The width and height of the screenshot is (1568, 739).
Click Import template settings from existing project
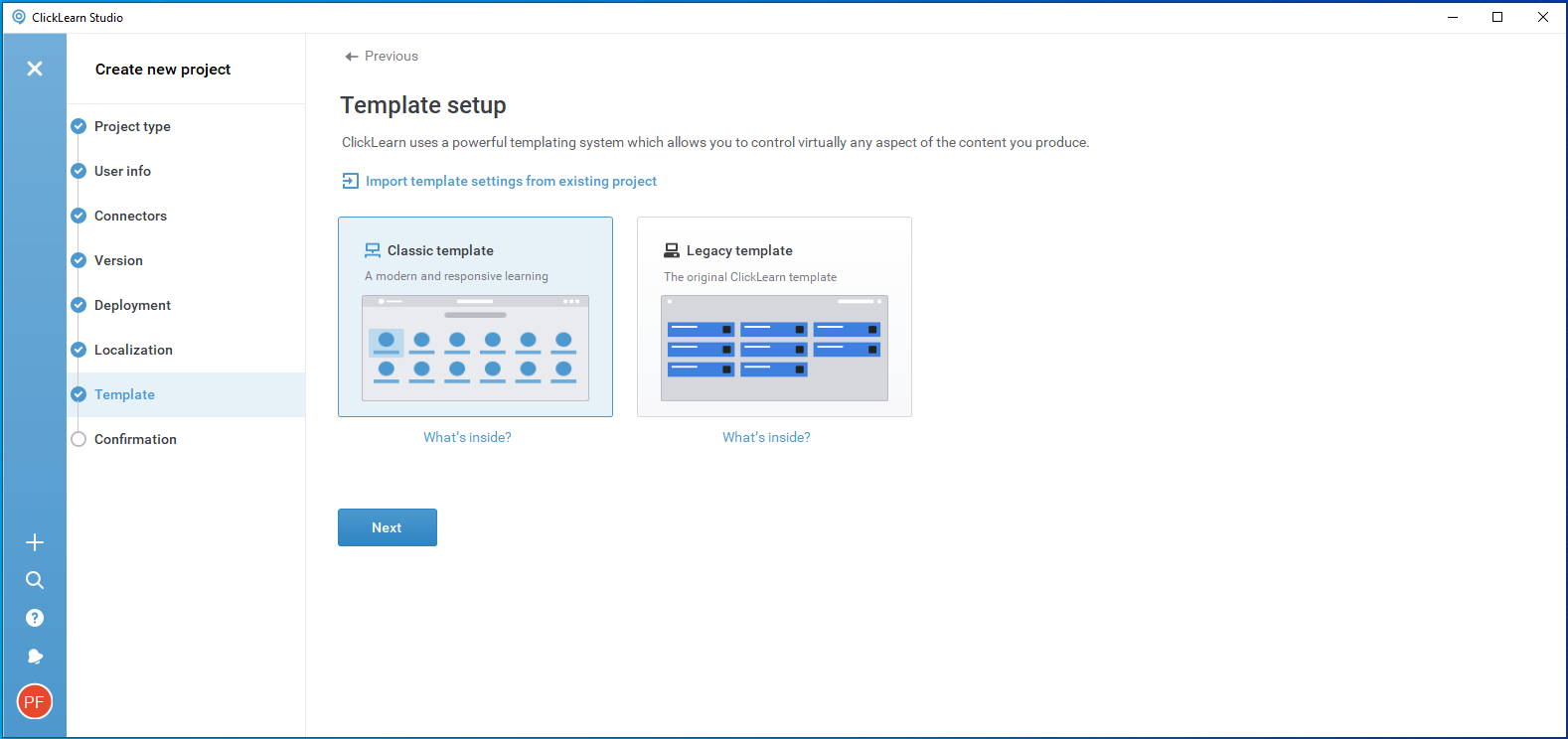(x=511, y=181)
